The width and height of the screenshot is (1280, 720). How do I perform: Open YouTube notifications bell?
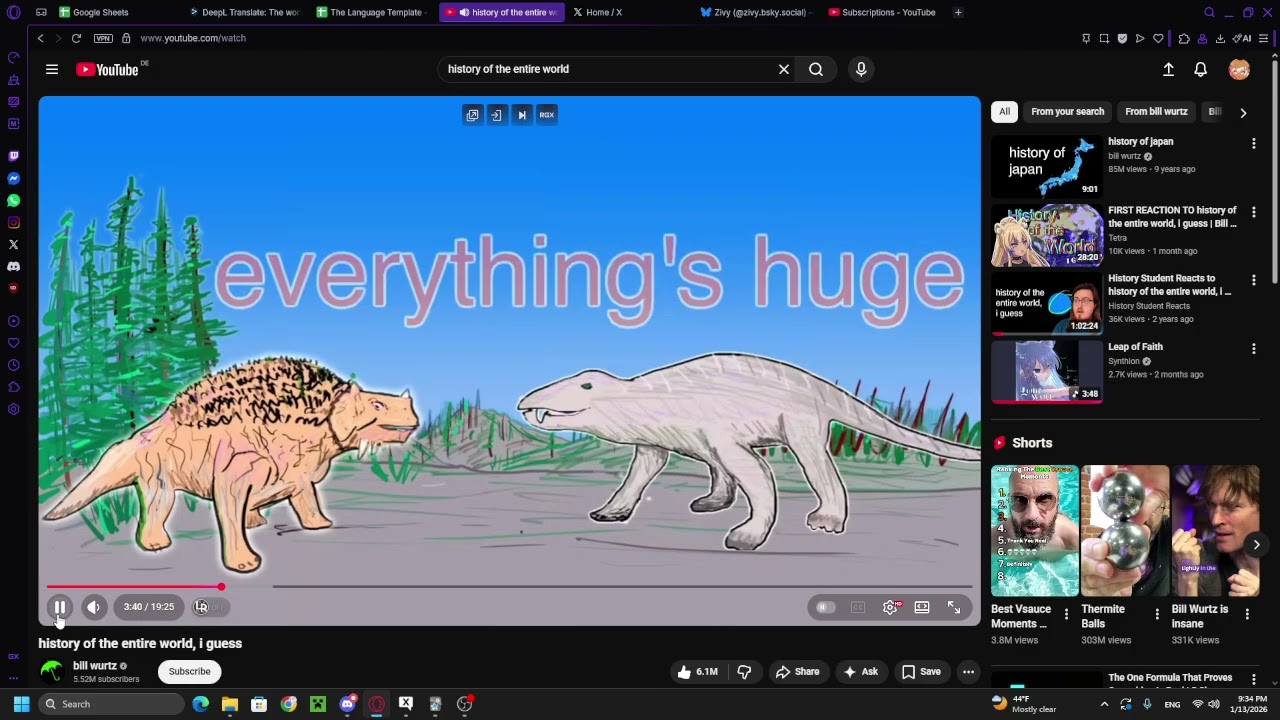(x=1200, y=69)
